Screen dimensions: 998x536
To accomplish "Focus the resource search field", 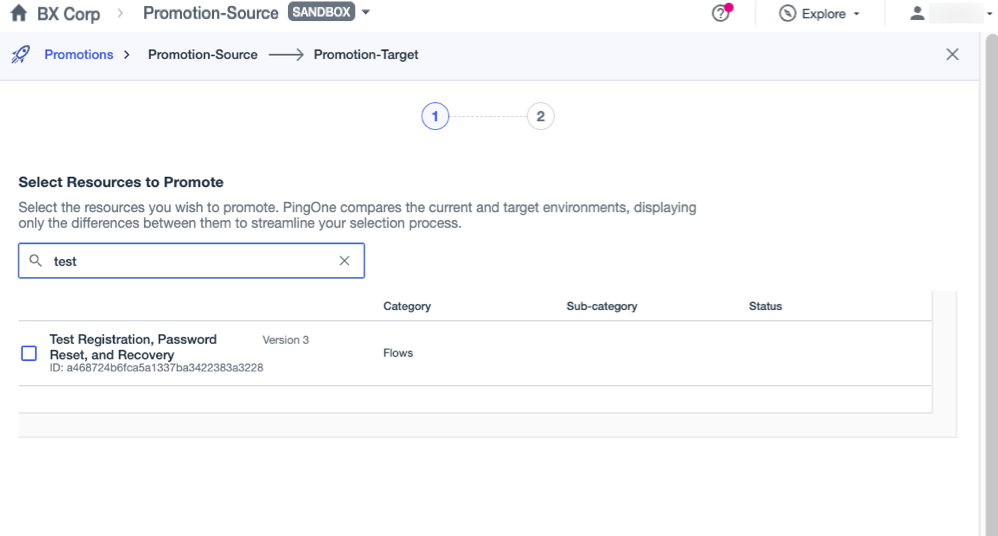I will (x=192, y=260).
